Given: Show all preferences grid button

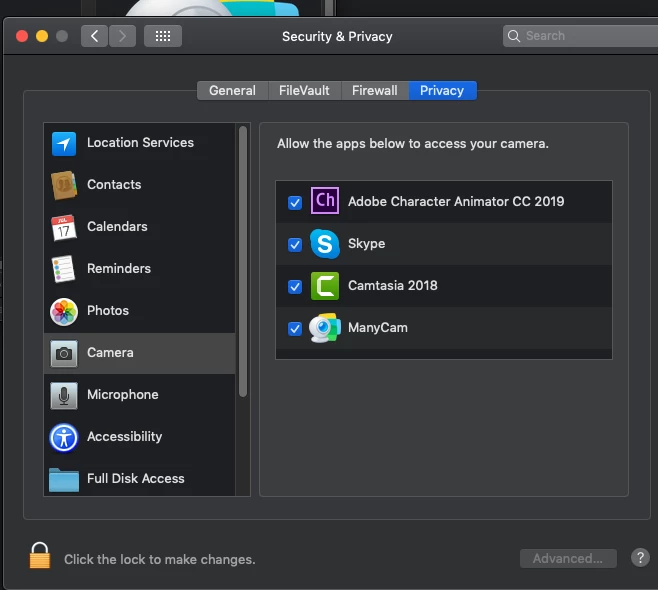Looking at the screenshot, I should tap(163, 36).
